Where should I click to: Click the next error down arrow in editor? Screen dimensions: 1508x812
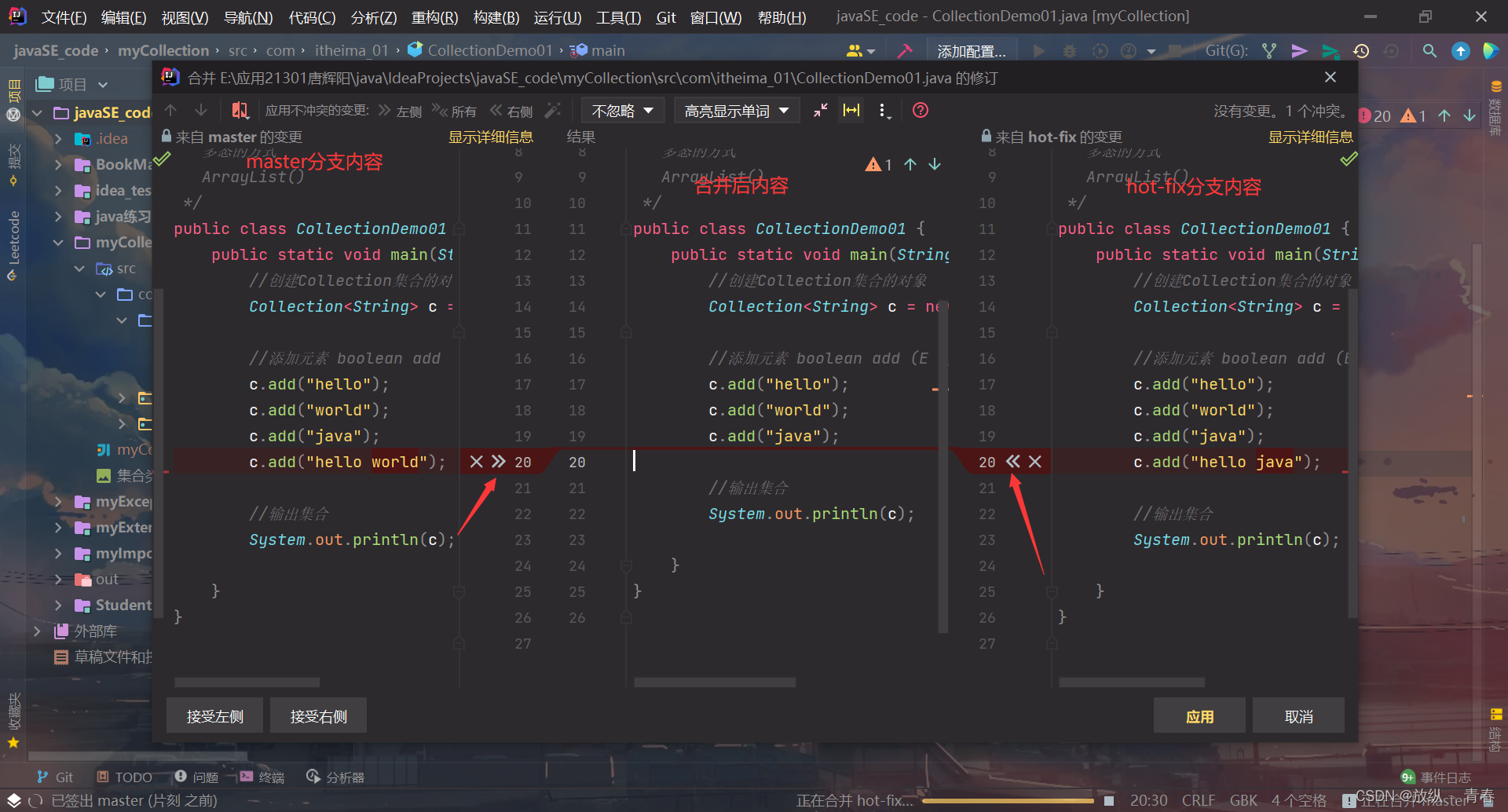1470,115
